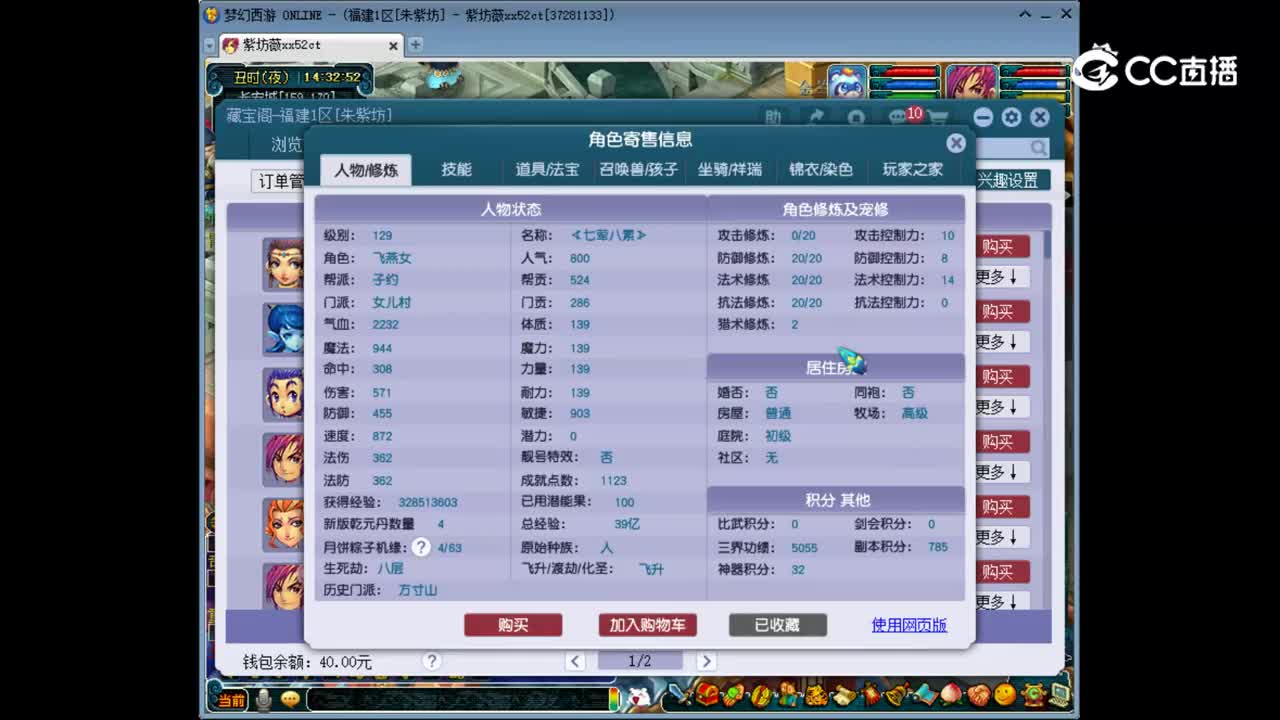Switch to the 坐骑/祥瑞 tab
This screenshot has height=720, width=1280.
730,170
